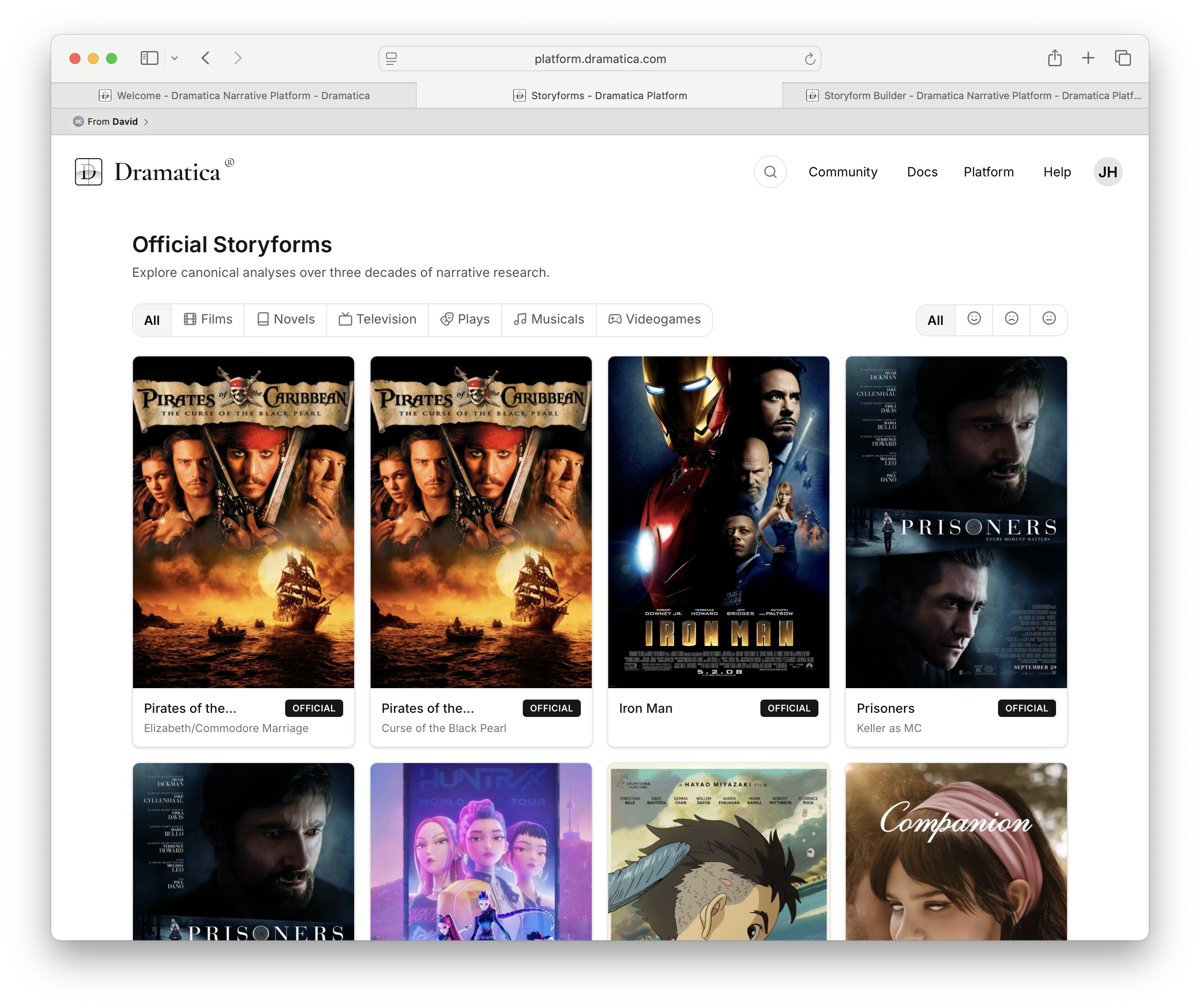Select the Films filter tab
Viewport: 1200px width, 1008px height.
[208, 319]
